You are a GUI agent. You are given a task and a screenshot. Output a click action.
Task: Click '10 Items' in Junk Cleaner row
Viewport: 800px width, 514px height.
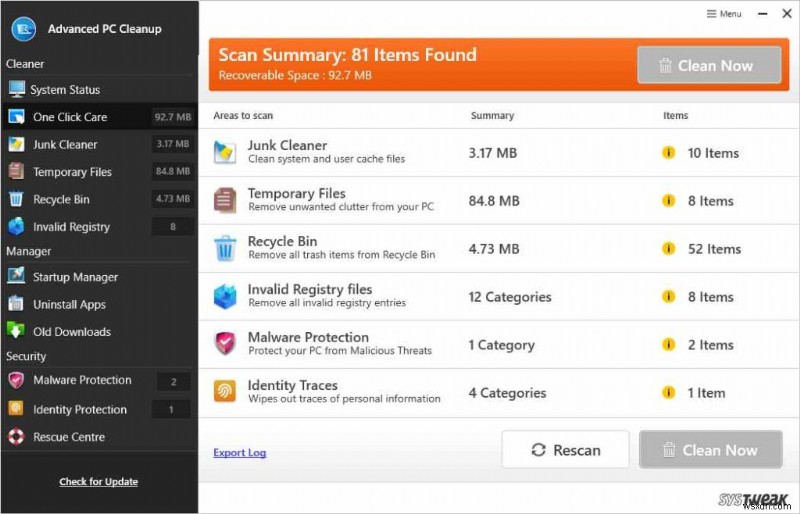713,153
